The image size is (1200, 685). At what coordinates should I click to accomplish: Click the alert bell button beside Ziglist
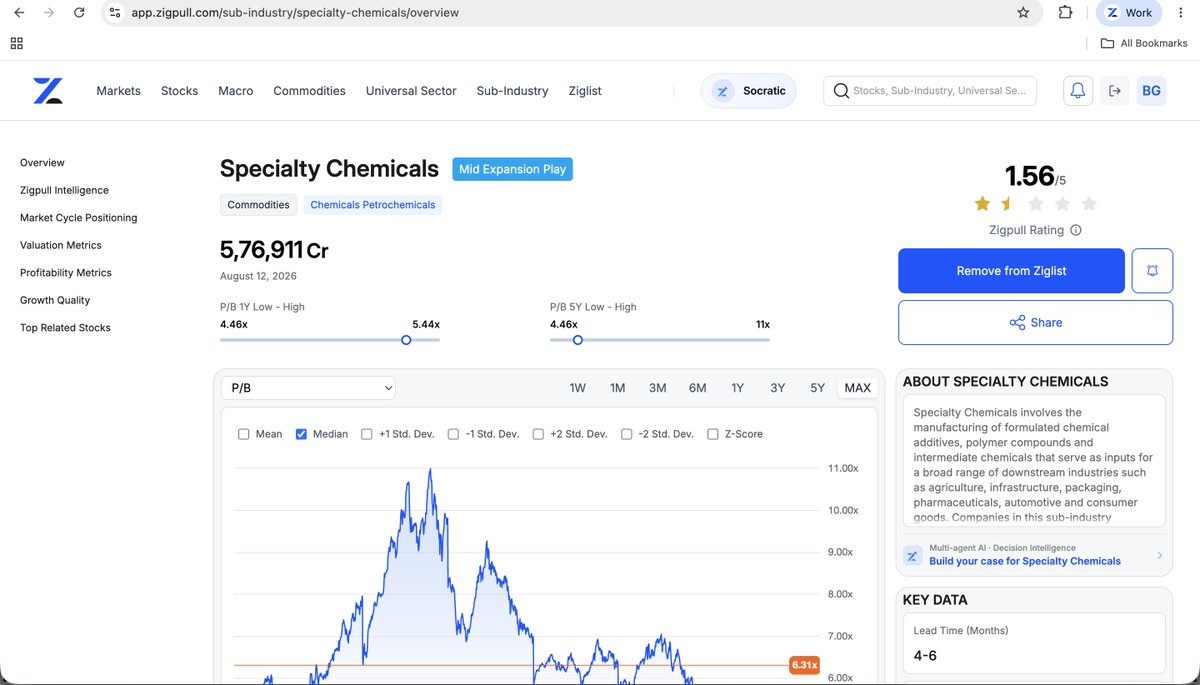pyautogui.click(x=1152, y=271)
